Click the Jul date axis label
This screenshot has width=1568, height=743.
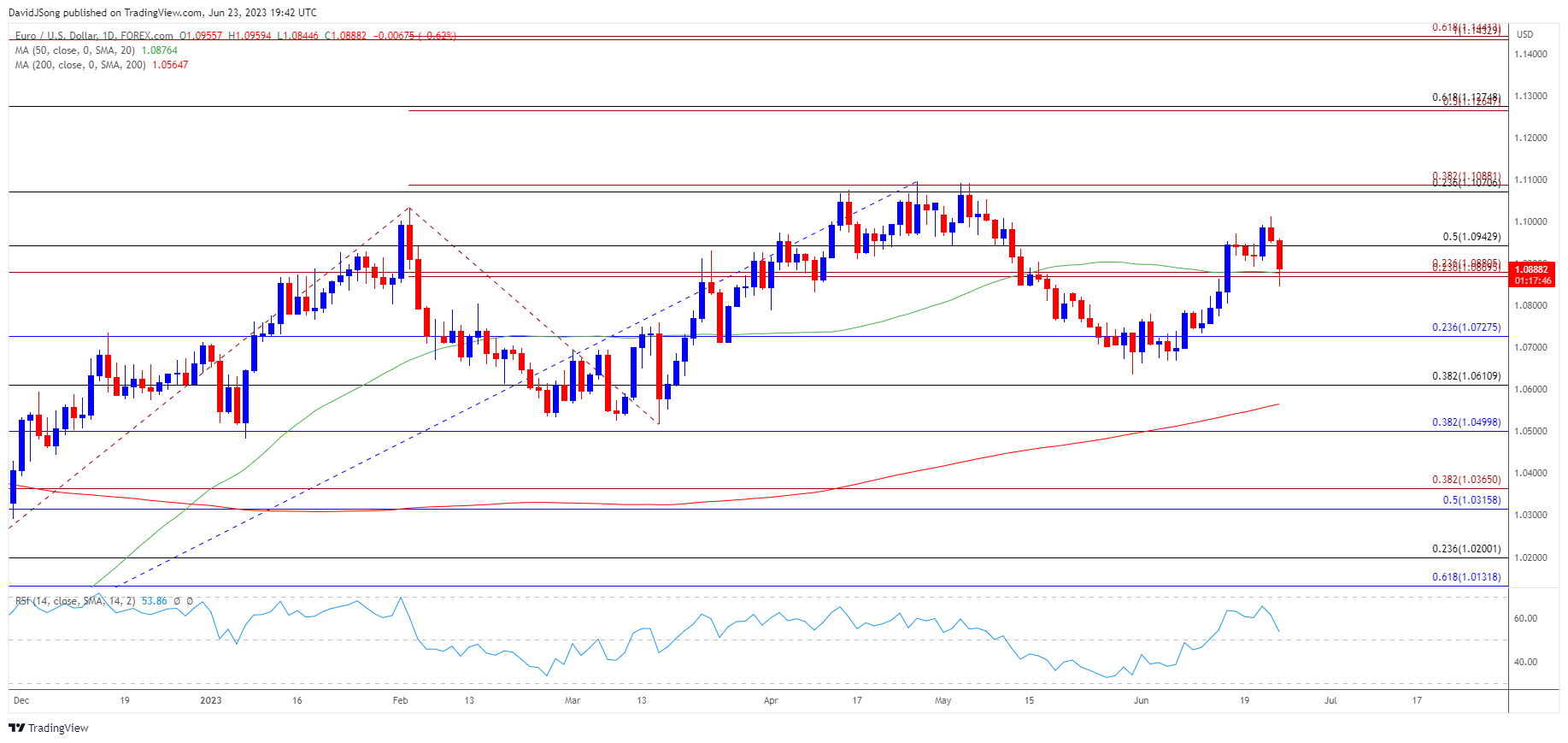(1330, 700)
